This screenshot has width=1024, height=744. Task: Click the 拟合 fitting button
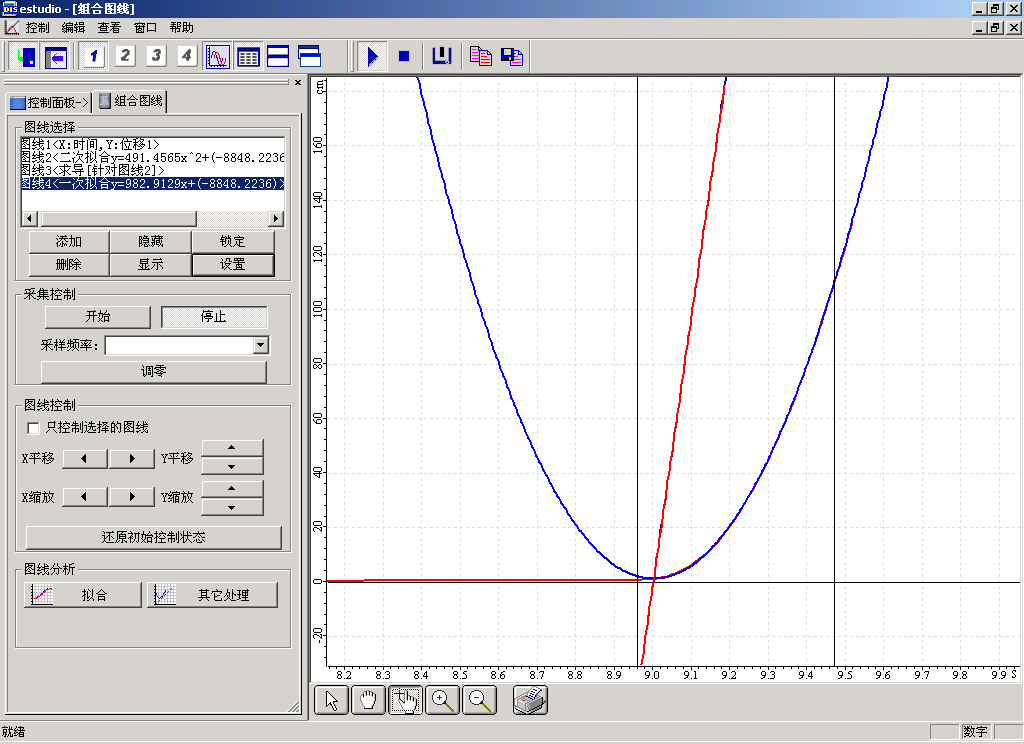point(83,595)
